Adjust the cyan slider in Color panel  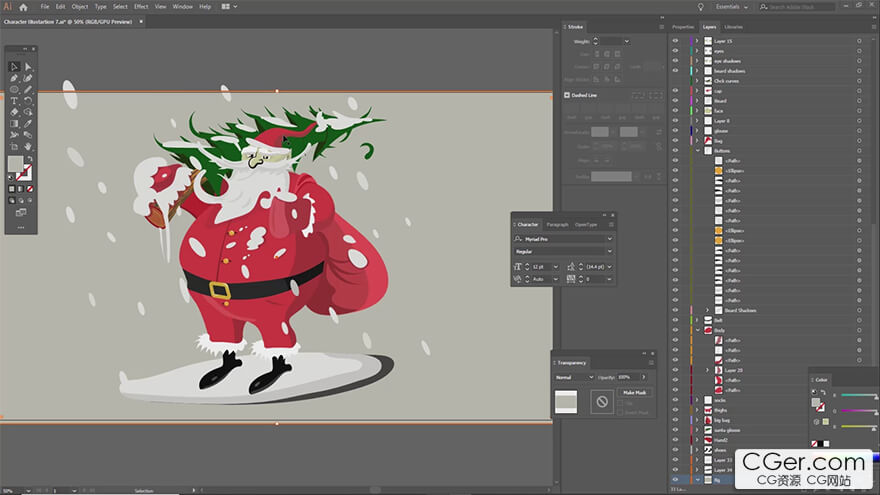[859, 396]
